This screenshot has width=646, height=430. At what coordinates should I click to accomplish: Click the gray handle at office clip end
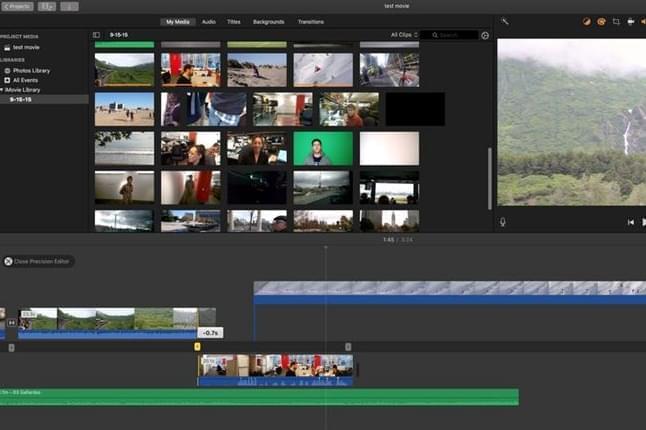(x=348, y=347)
